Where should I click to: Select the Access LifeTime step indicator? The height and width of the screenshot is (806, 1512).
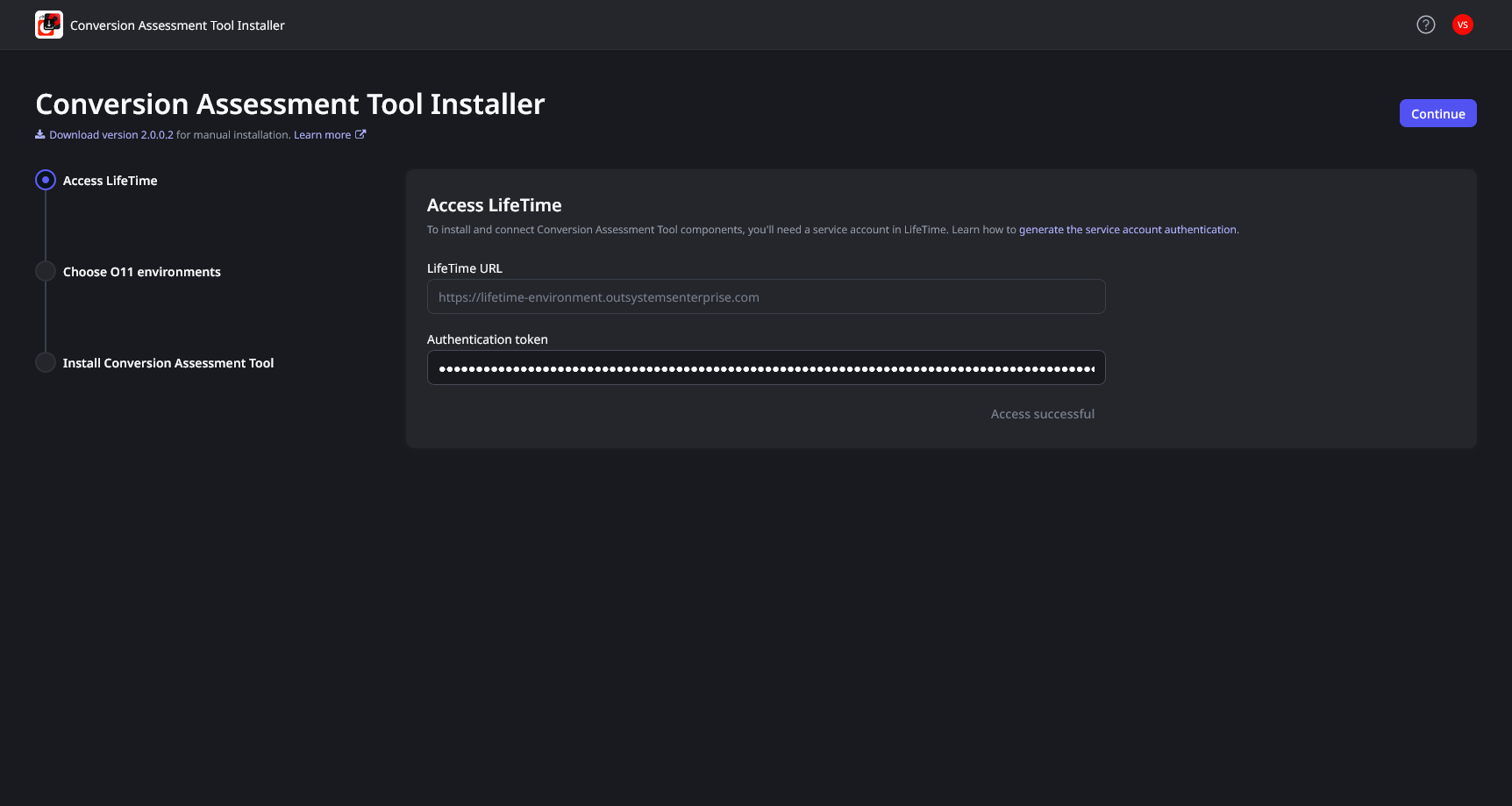pyautogui.click(x=46, y=180)
